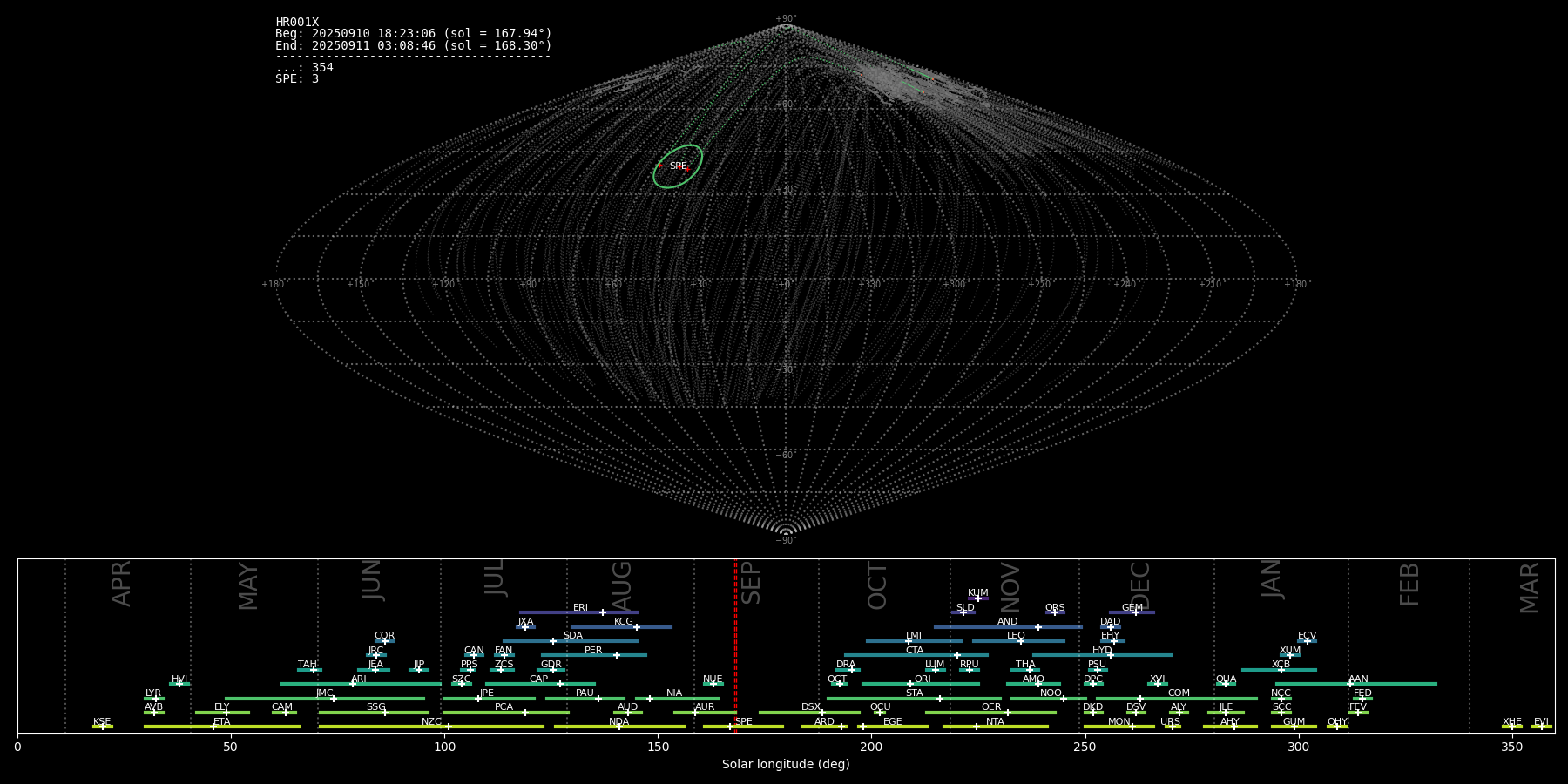The image size is (1568, 784).
Task: Click the XHE shower label
Action: click(1511, 722)
